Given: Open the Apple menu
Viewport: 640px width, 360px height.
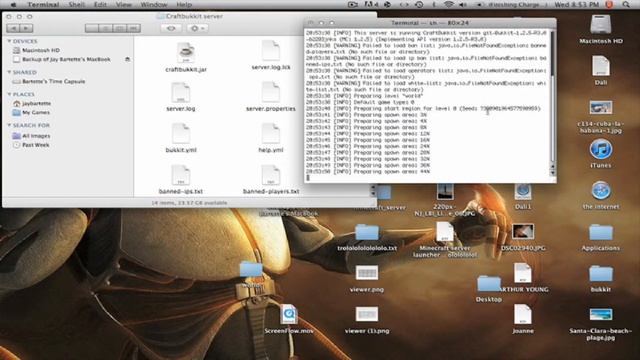Looking at the screenshot, I should pyautogui.click(x=13, y=4).
